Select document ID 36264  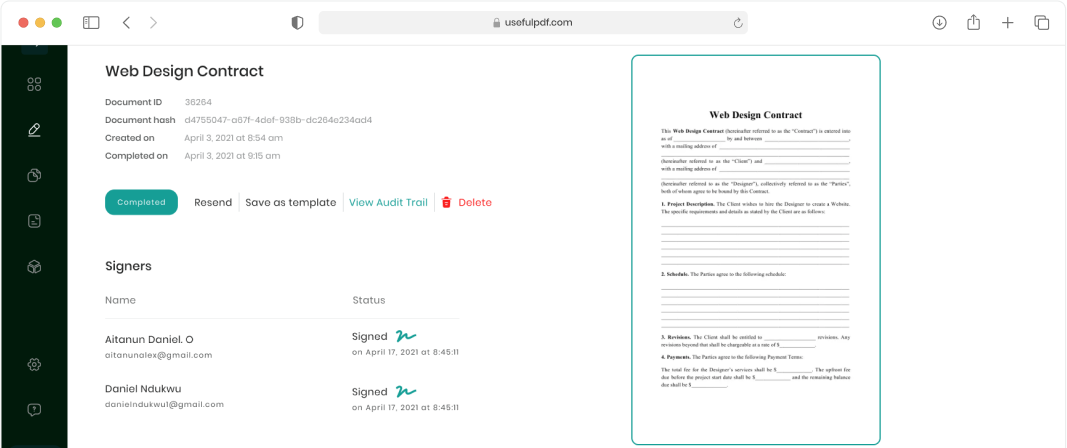pyautogui.click(x=199, y=102)
